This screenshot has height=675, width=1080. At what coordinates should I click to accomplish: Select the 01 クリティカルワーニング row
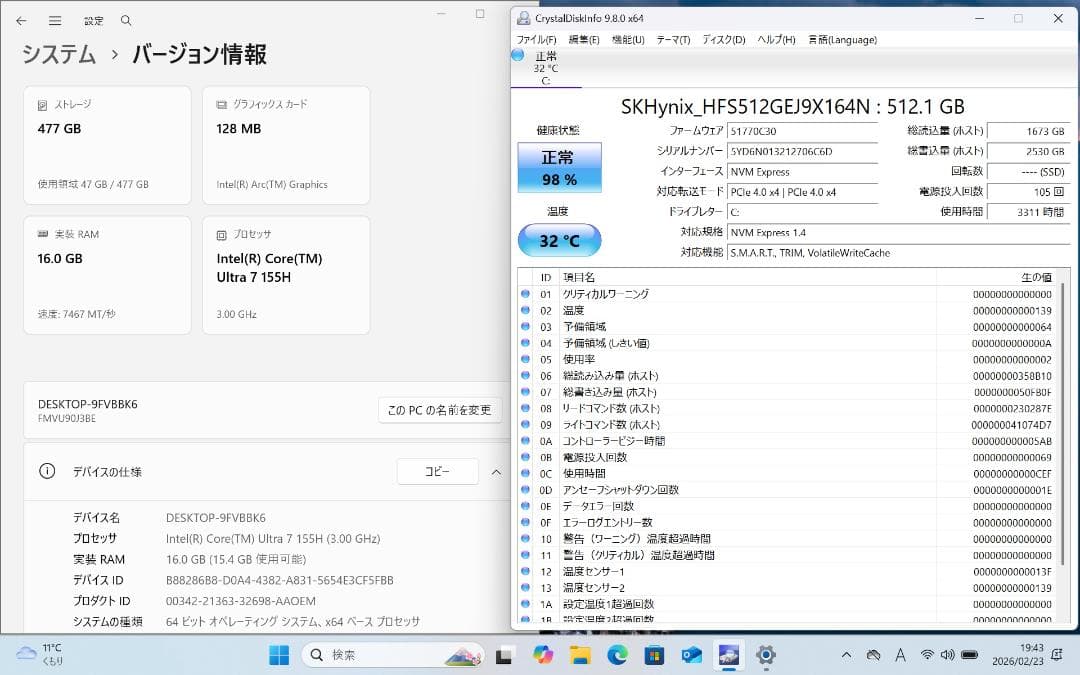click(787, 294)
